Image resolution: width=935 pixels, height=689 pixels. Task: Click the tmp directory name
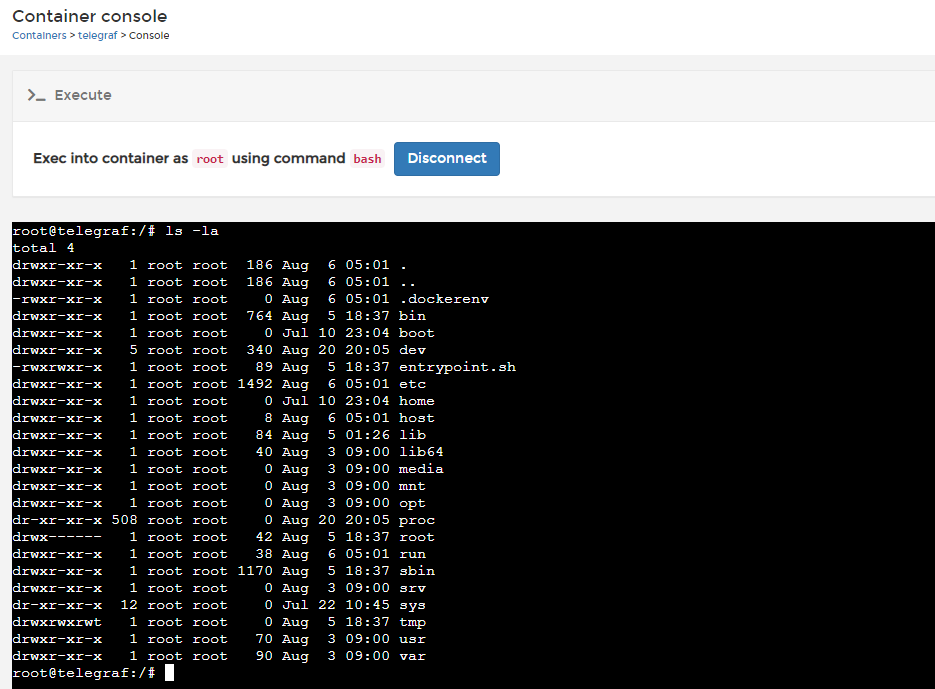coord(413,622)
